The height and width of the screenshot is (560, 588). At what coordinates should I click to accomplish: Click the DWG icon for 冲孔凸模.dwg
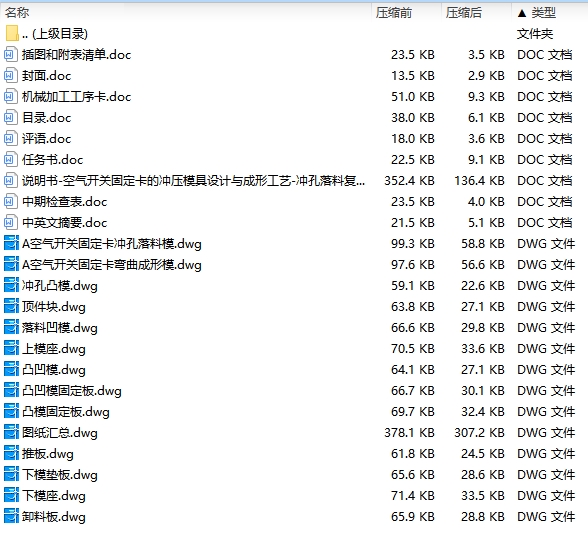pos(11,285)
